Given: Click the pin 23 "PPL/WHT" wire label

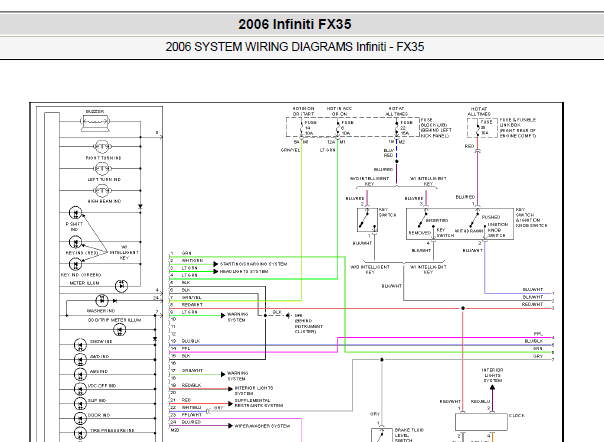Looking at the screenshot, I should tap(191, 415).
